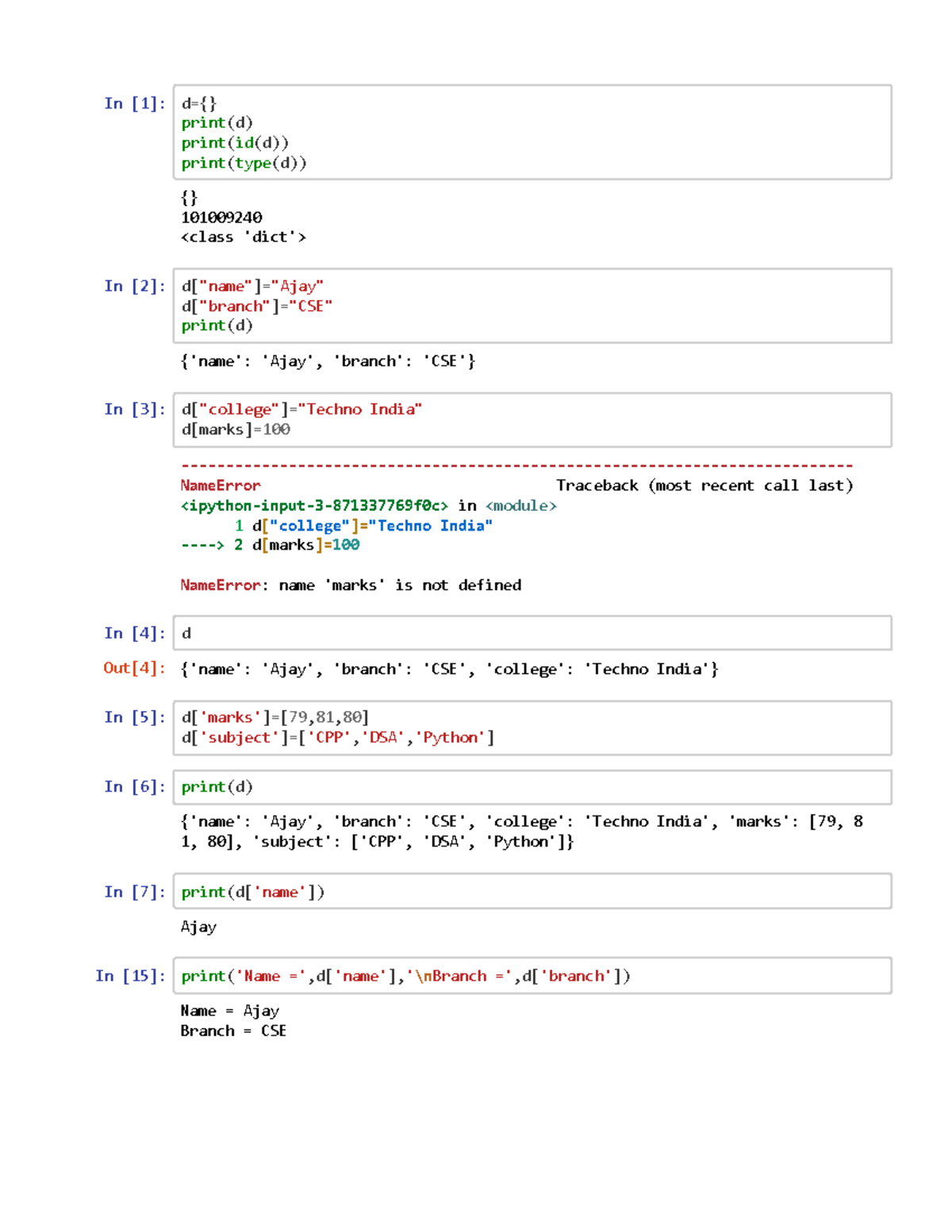Click the <class 'dict'> output line
This screenshot has height=1232, width=952.
[243, 237]
